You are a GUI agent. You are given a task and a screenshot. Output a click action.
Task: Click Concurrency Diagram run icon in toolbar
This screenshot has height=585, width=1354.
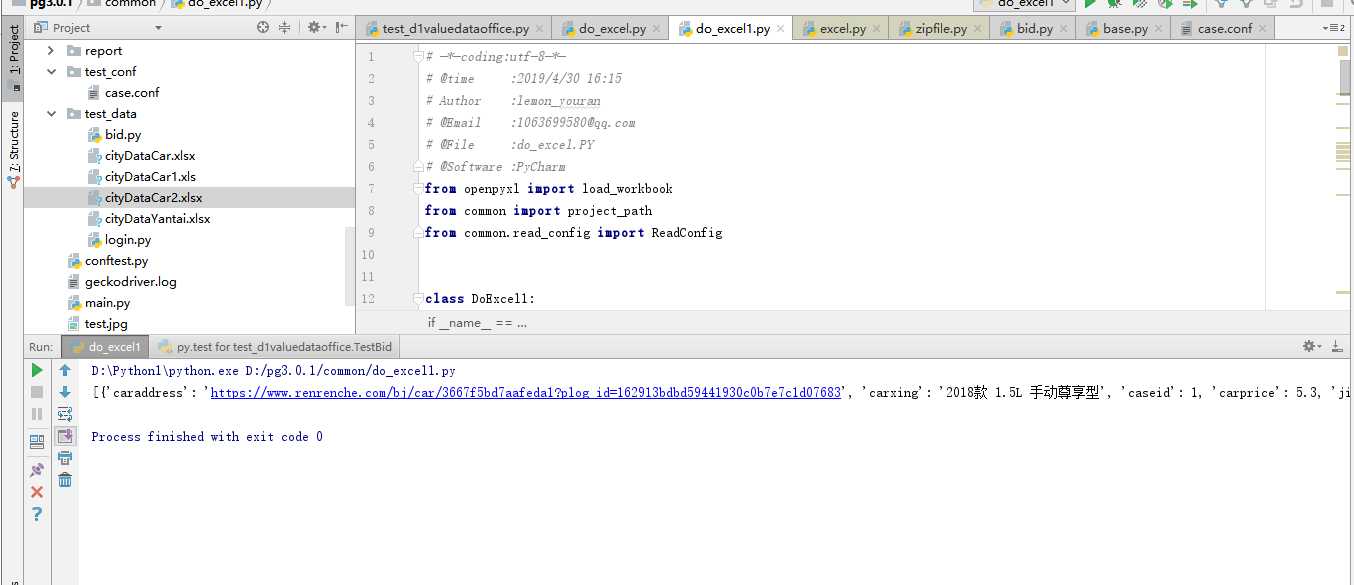1189,4
